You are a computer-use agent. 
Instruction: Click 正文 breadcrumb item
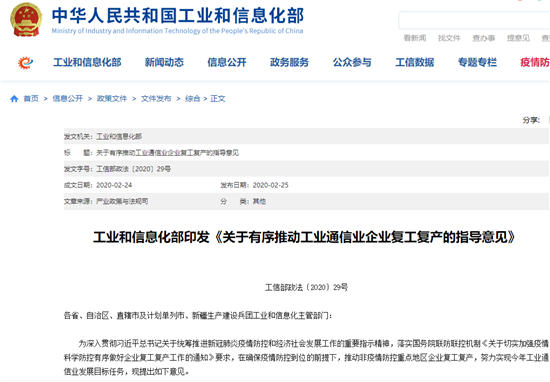(x=218, y=99)
